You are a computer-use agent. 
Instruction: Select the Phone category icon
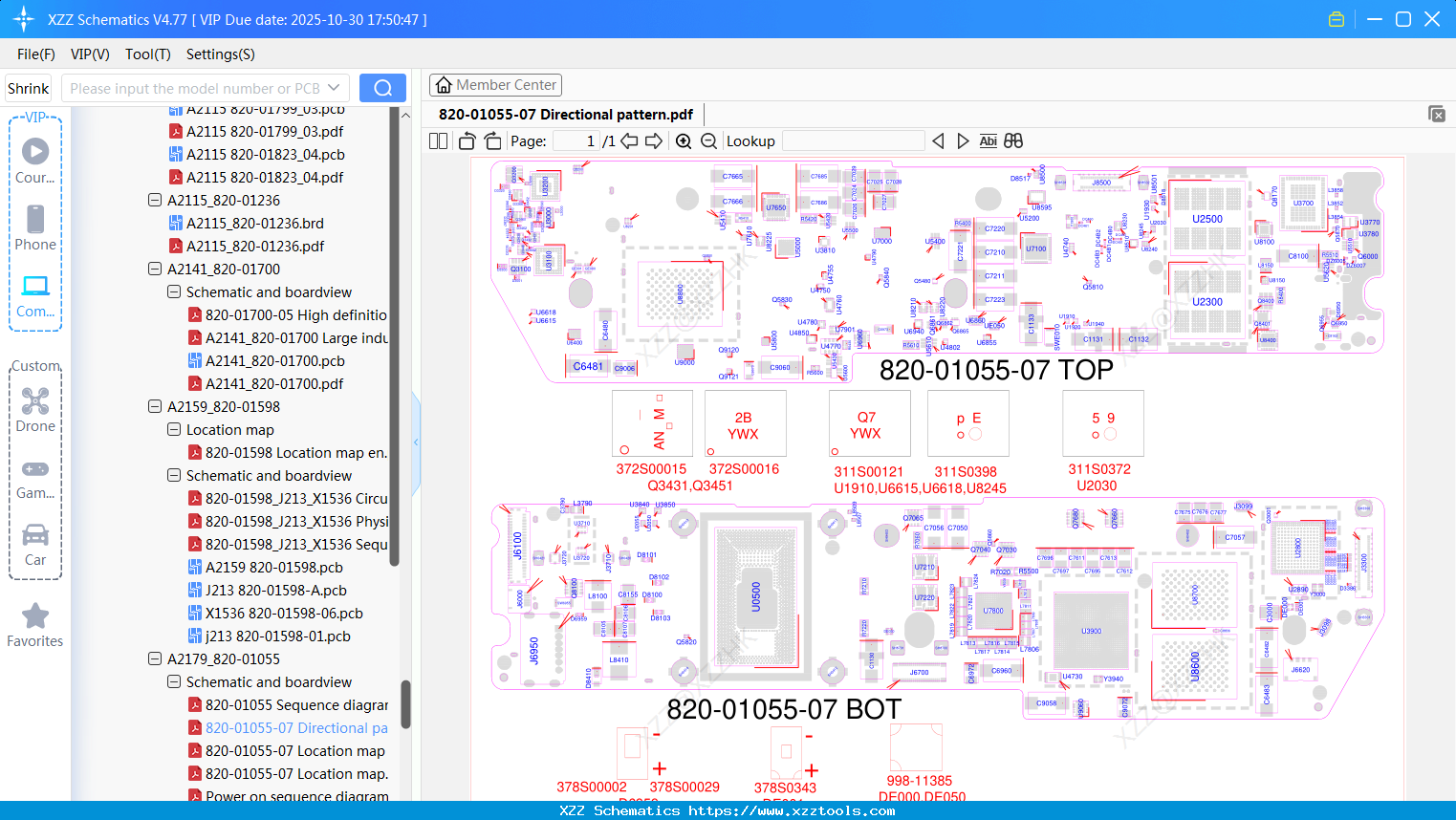click(35, 227)
